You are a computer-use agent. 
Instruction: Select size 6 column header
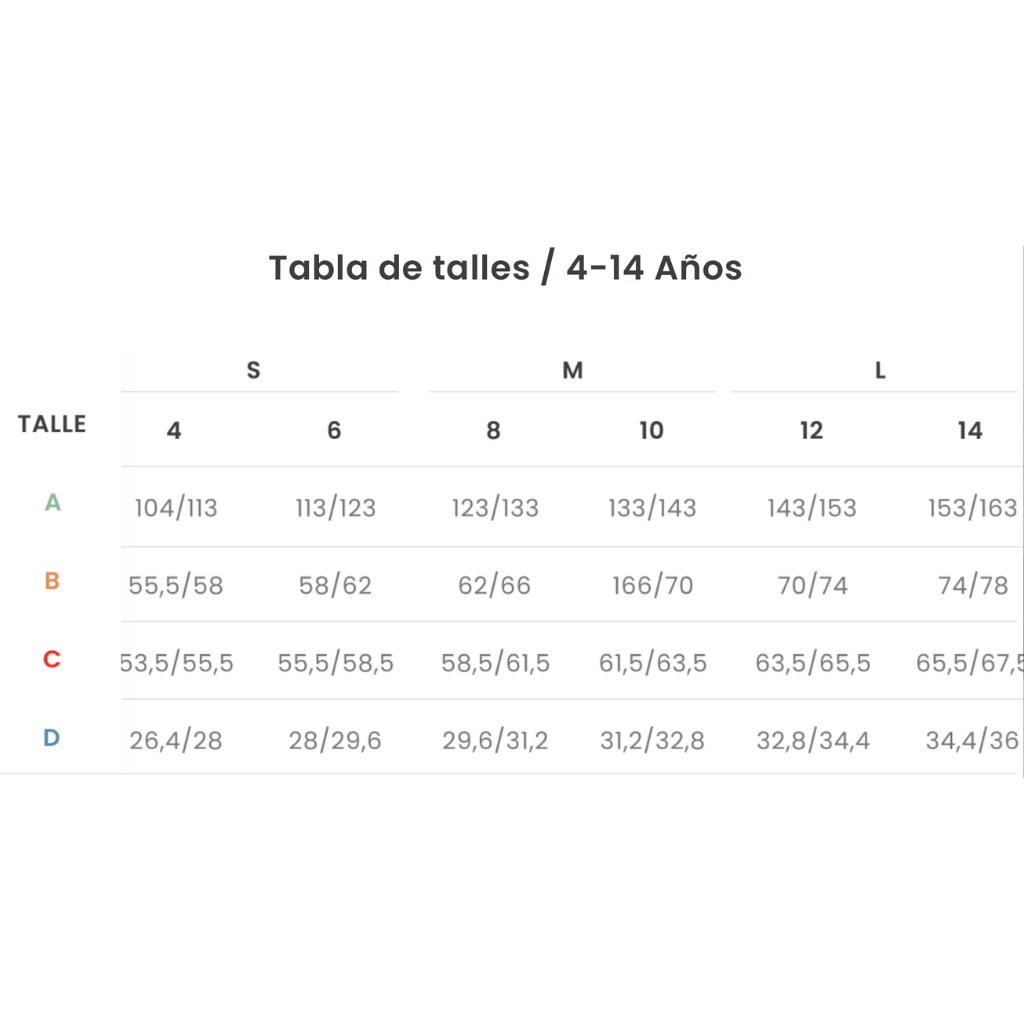pyautogui.click(x=334, y=430)
